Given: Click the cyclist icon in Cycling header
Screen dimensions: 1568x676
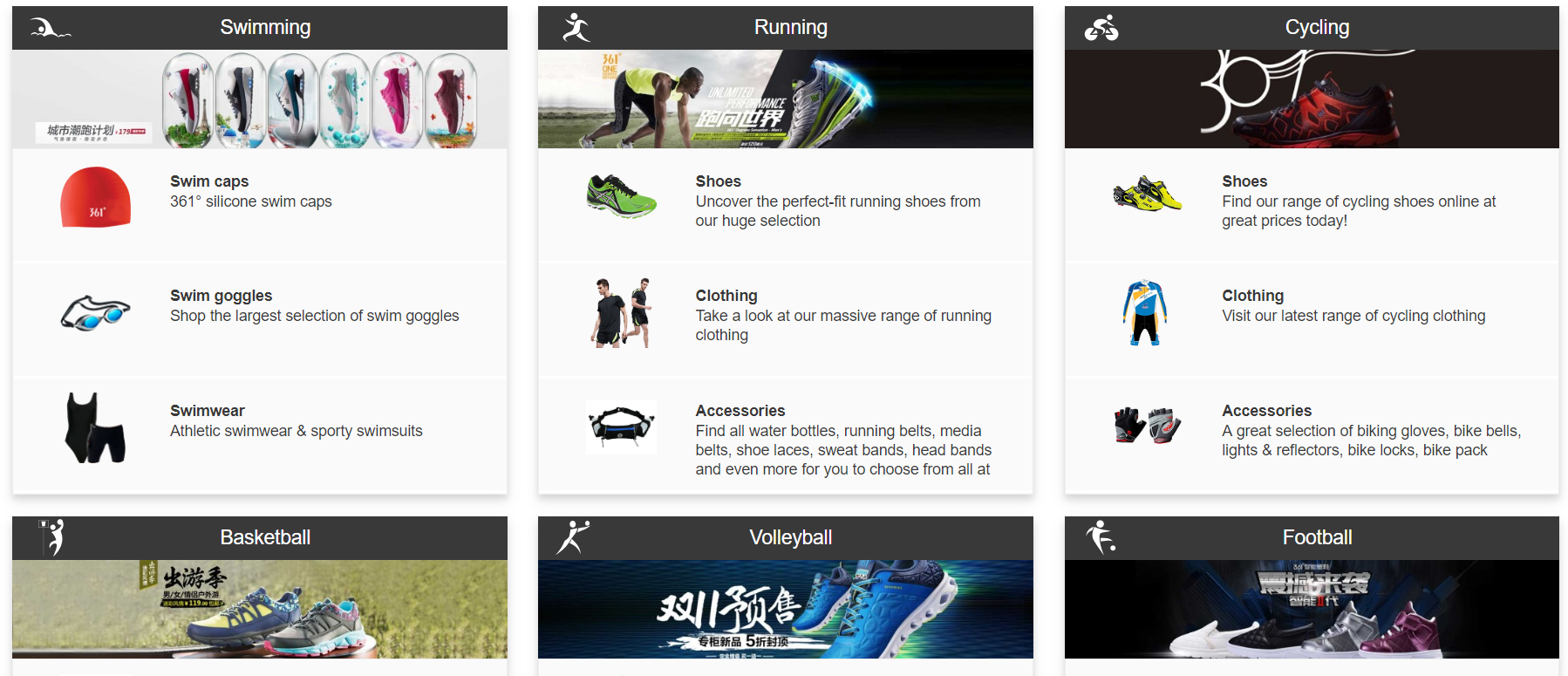Looking at the screenshot, I should click(1101, 28).
